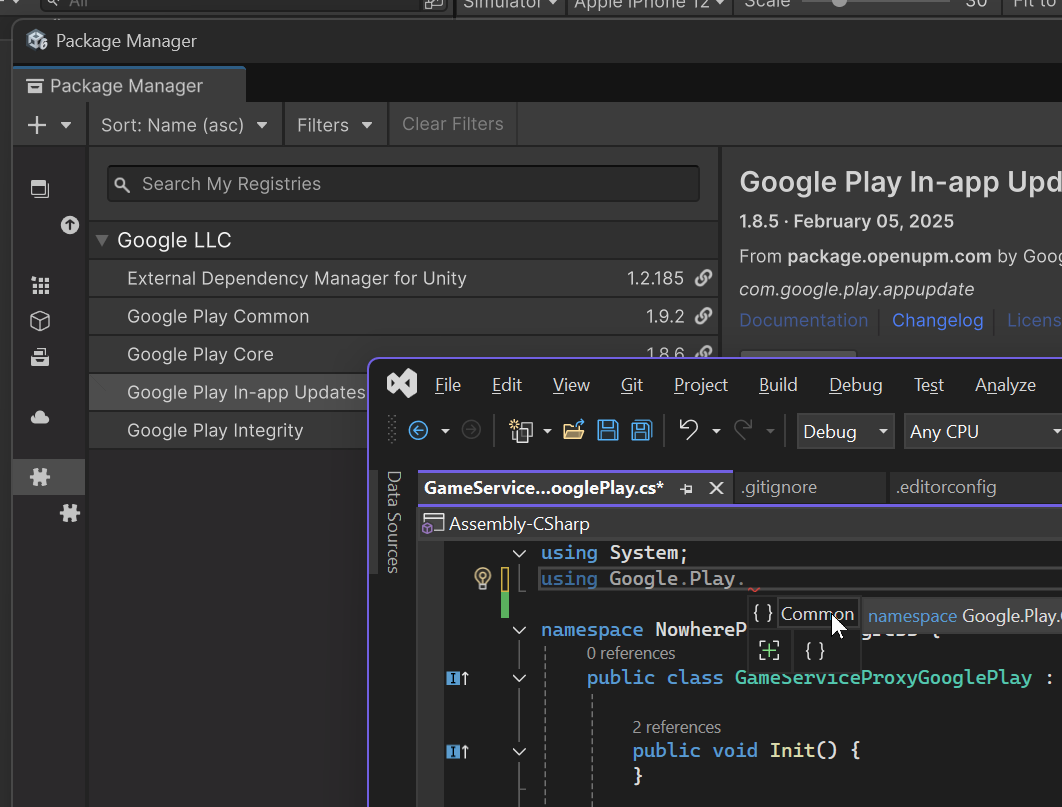Click the Undo arrow icon

click(x=688, y=431)
